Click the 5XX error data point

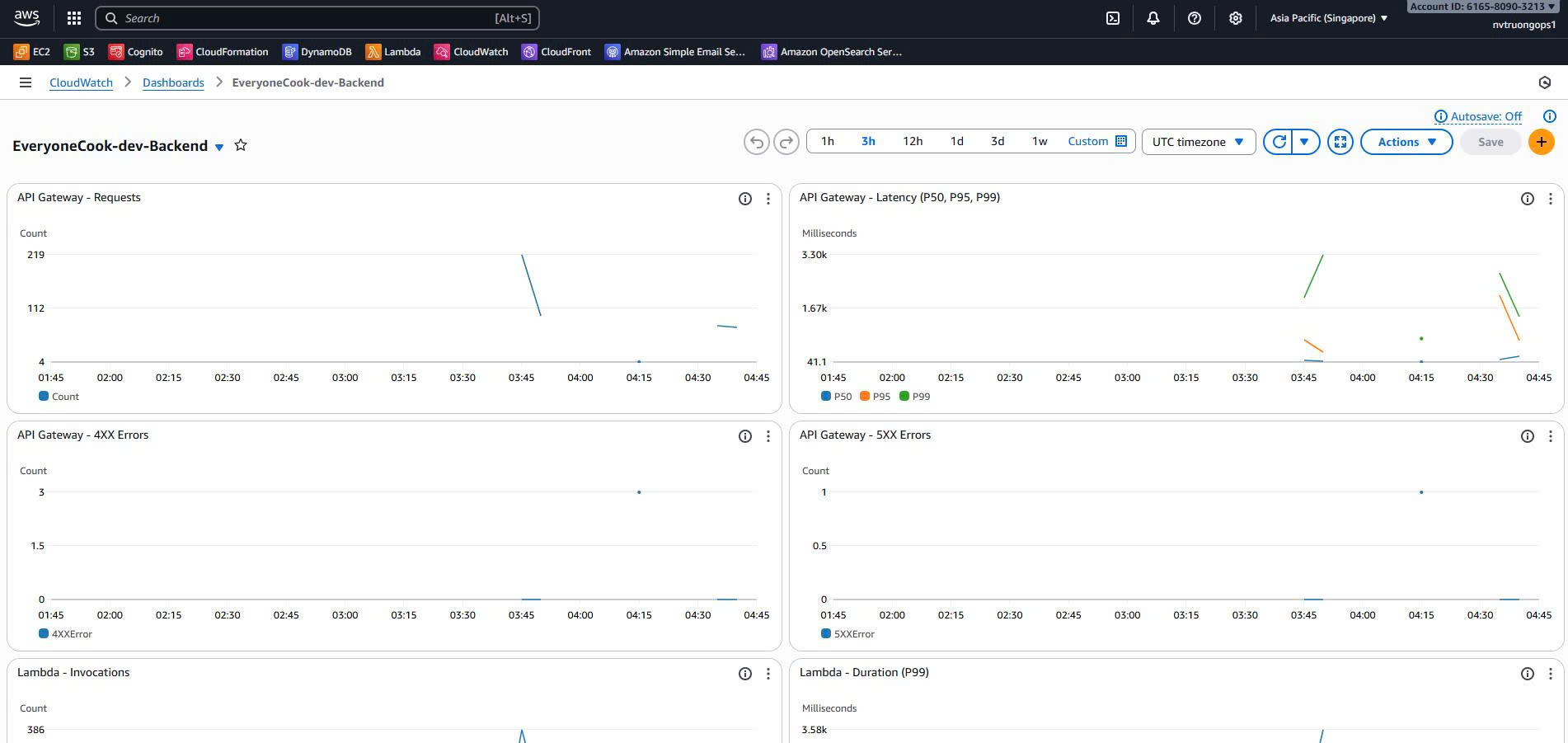click(1421, 492)
